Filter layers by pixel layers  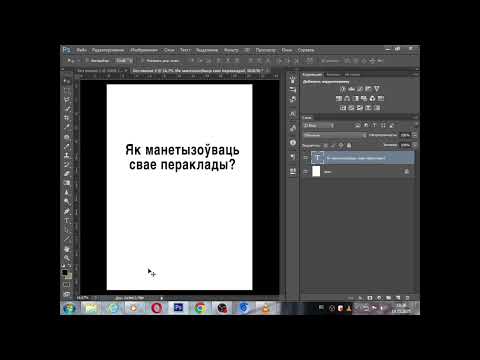pos(357,125)
